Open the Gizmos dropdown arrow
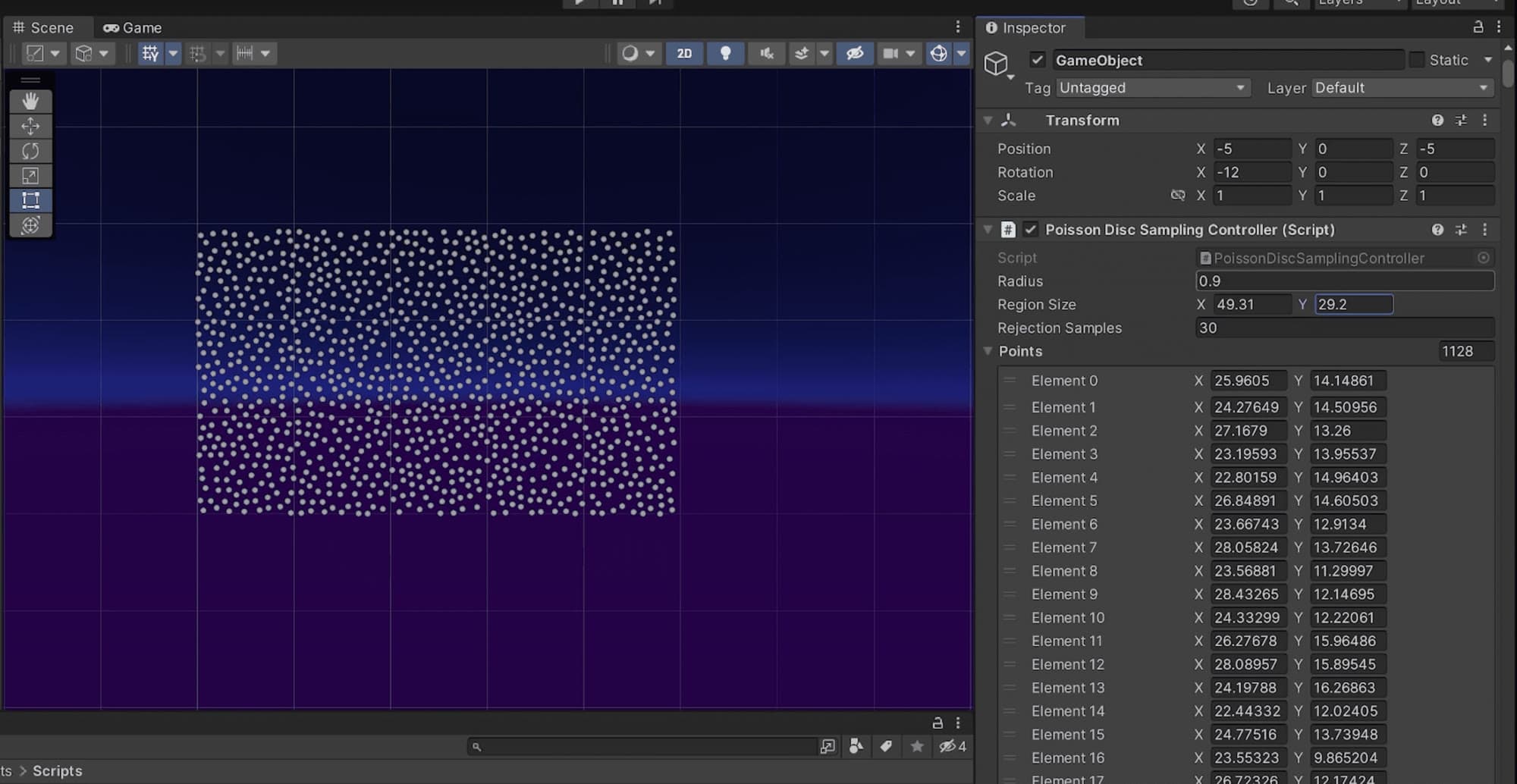Image resolution: width=1517 pixels, height=784 pixels. 961,53
